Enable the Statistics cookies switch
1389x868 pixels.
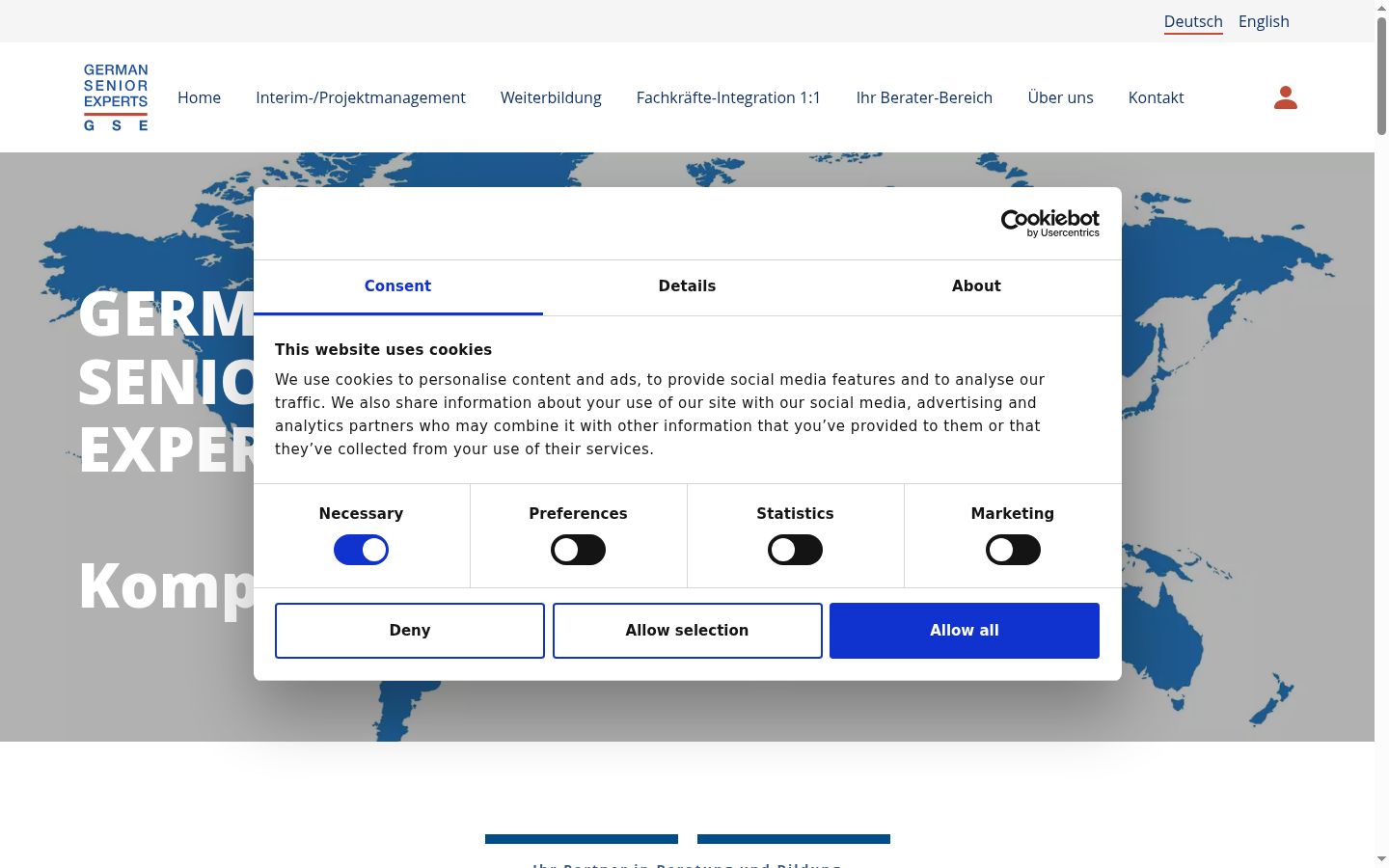[795, 550]
